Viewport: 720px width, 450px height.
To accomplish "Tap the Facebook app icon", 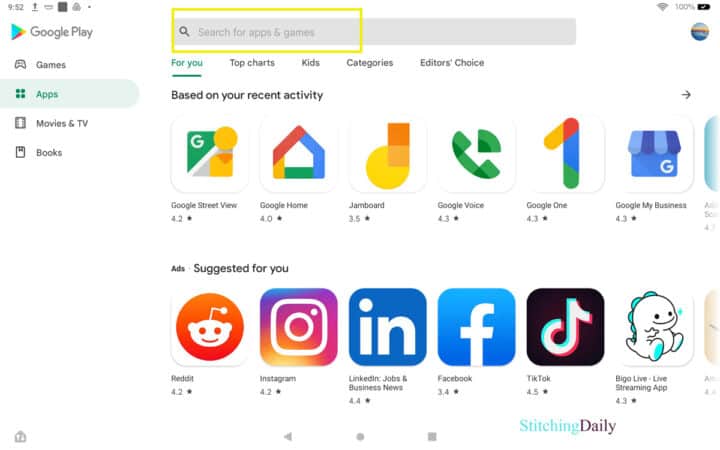I will click(476, 327).
